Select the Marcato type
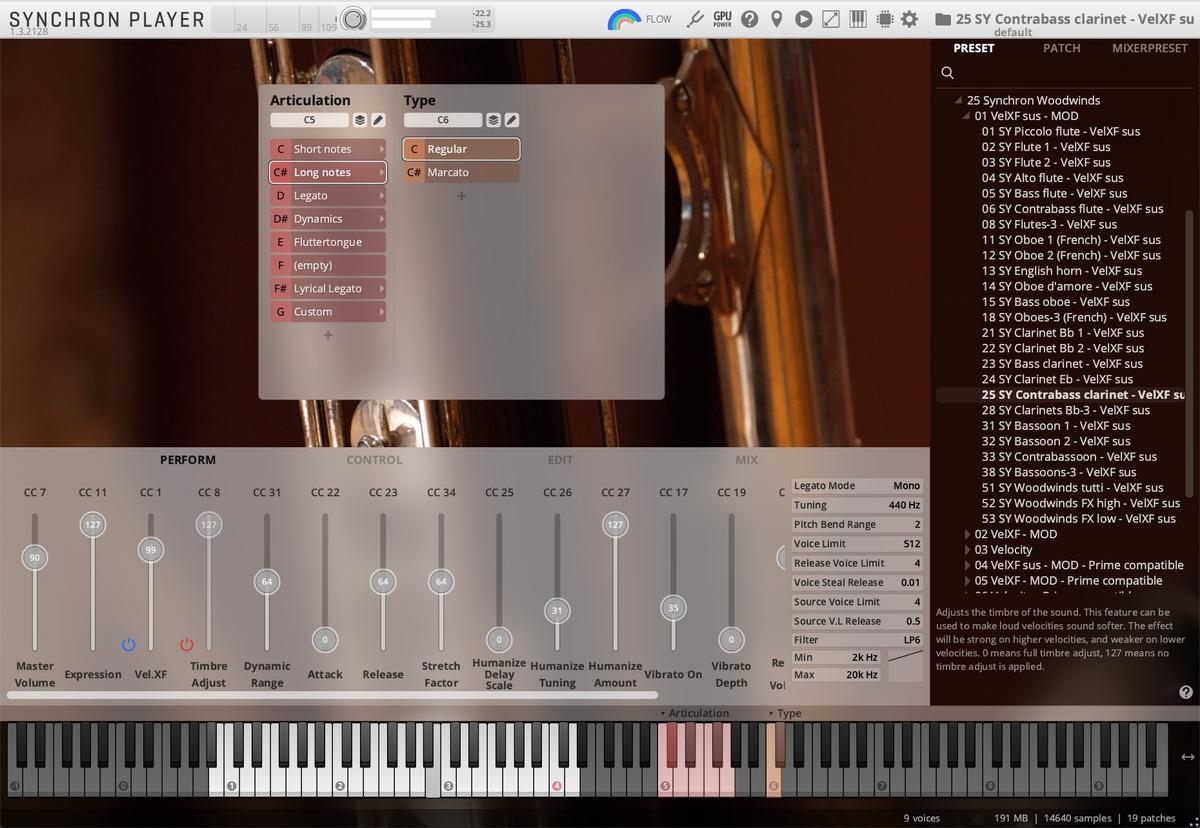 461,172
